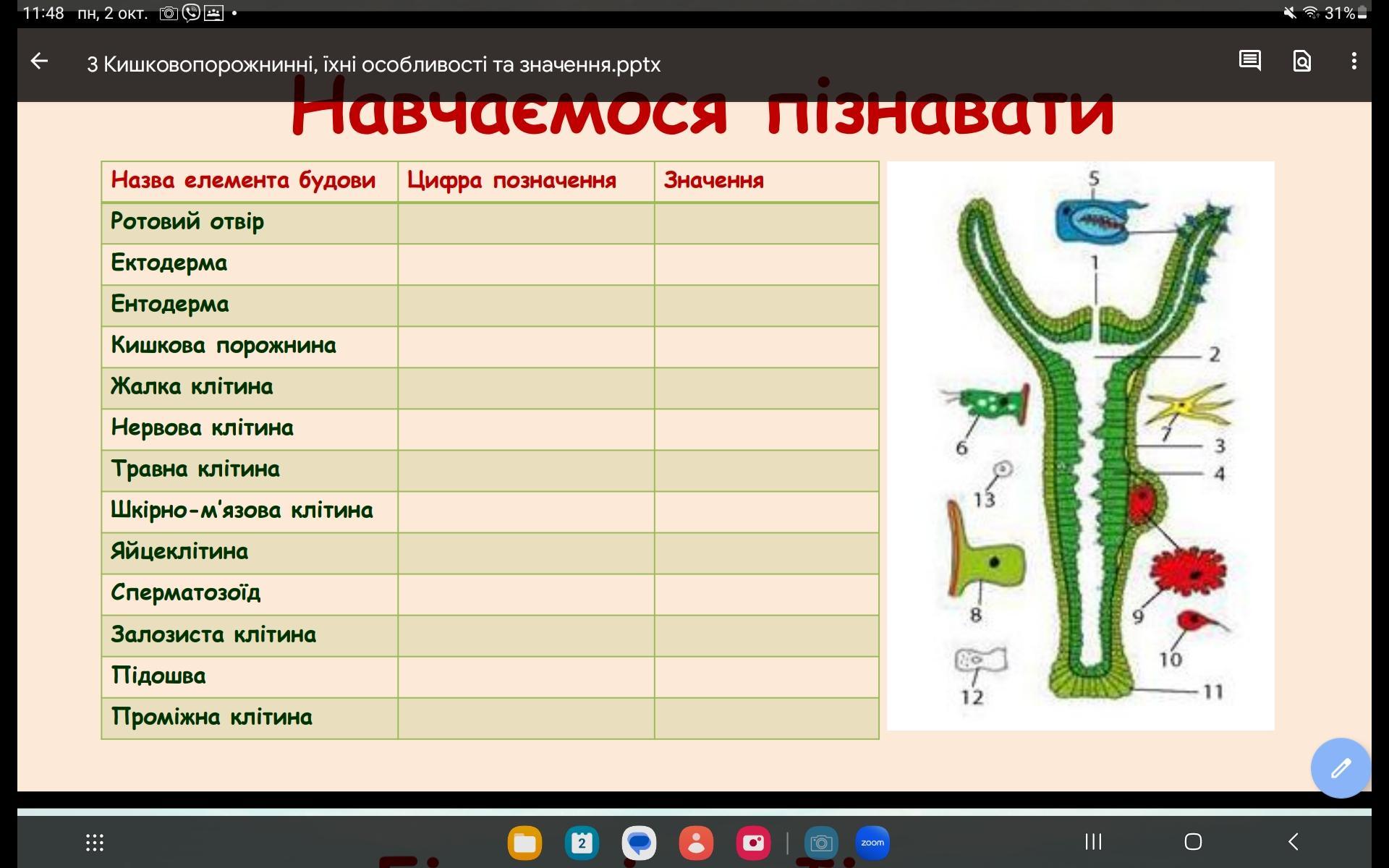1389x868 pixels.
Task: Open the three-dot overflow menu
Action: (x=1354, y=61)
